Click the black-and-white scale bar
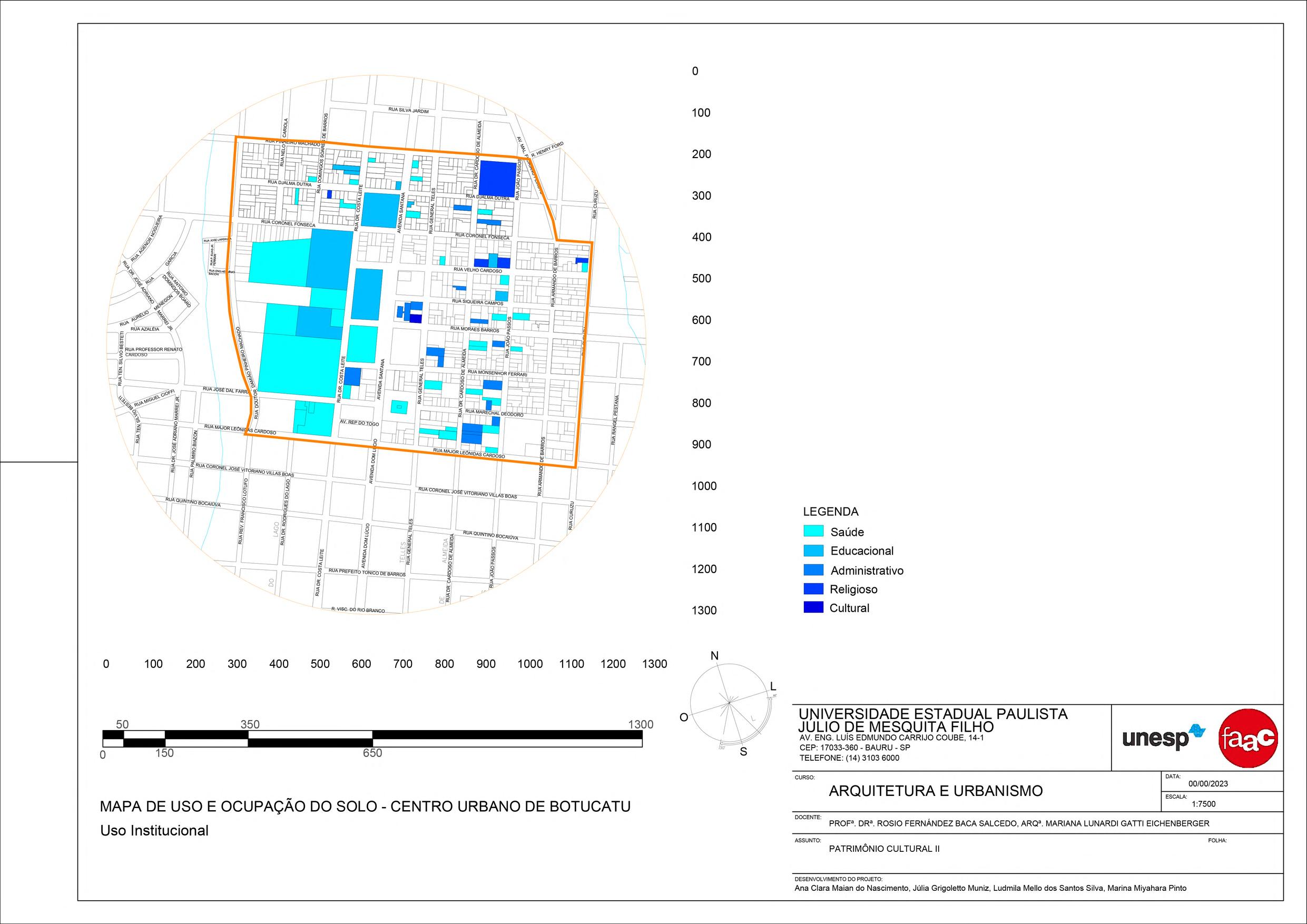The image size is (1307, 924). coord(372,739)
